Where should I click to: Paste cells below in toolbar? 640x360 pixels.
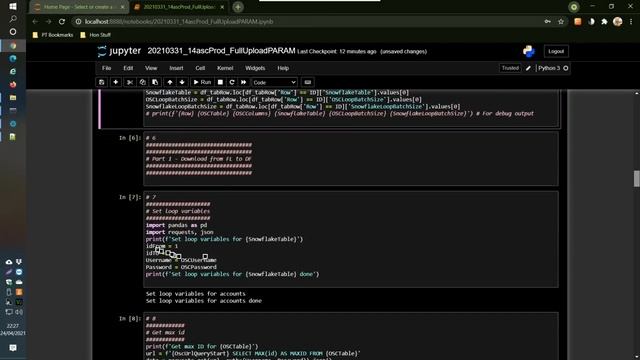point(155,82)
